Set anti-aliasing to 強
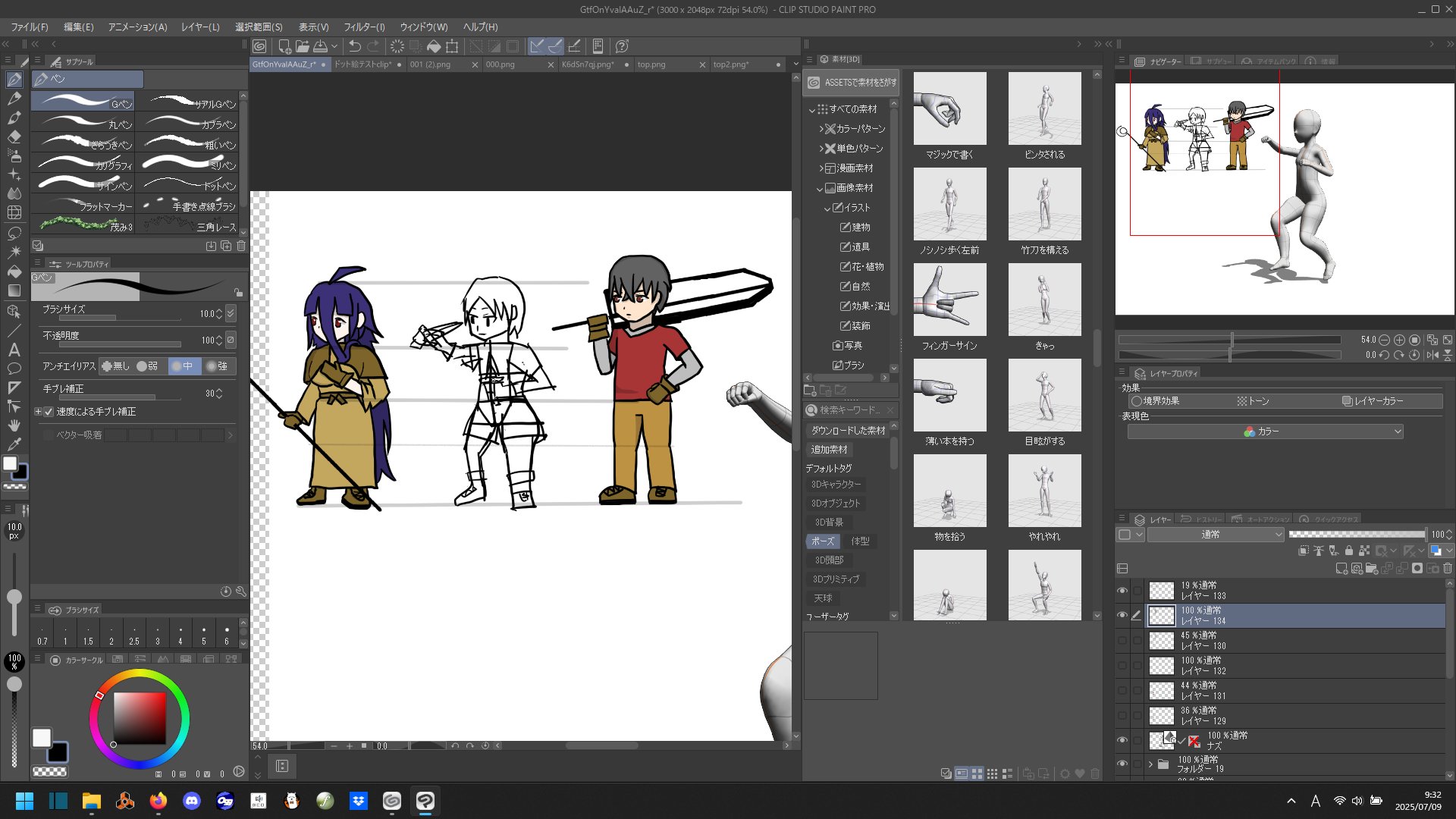Viewport: 1456px width, 819px height. click(x=218, y=366)
